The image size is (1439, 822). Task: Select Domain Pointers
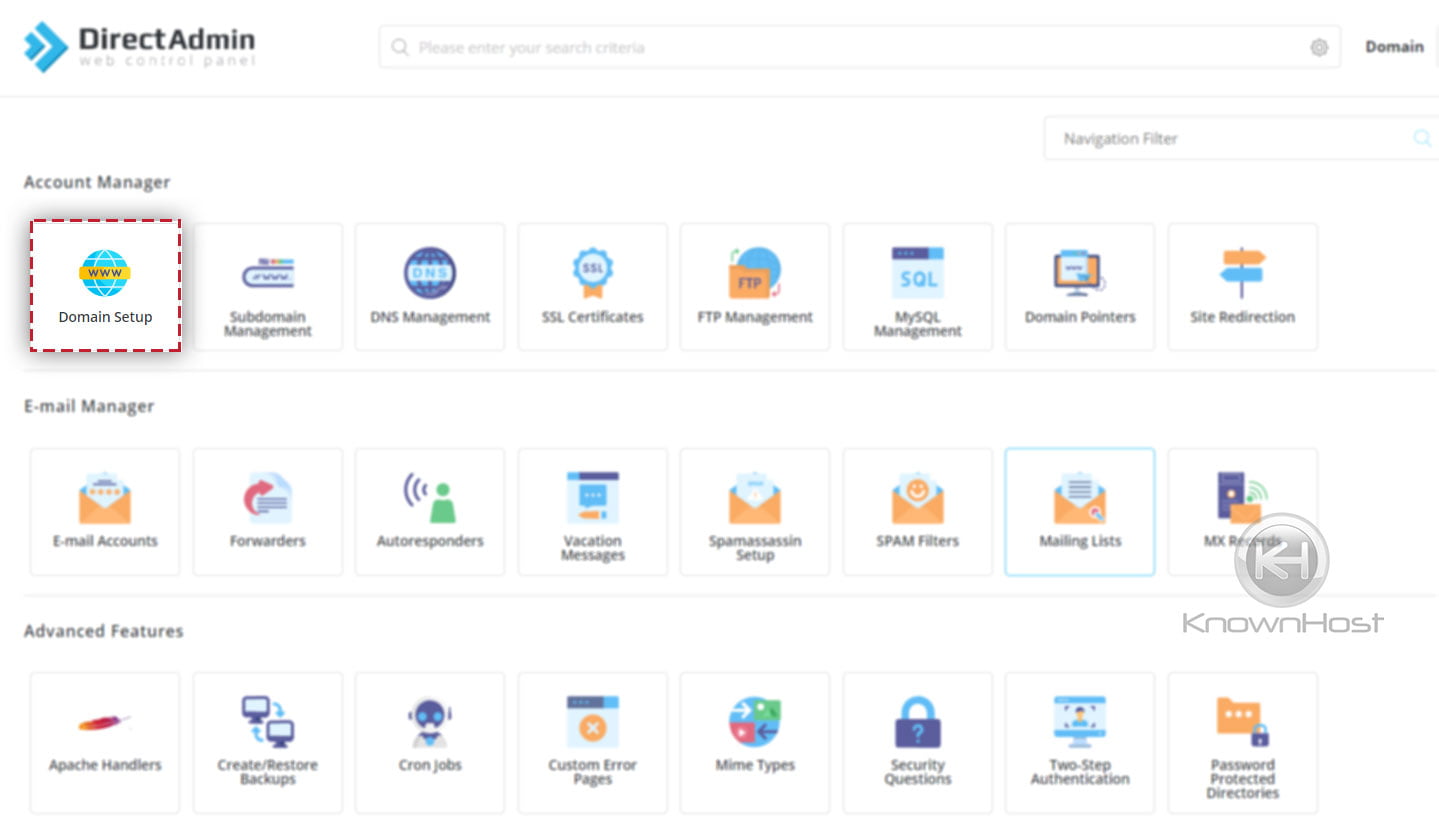pos(1079,287)
